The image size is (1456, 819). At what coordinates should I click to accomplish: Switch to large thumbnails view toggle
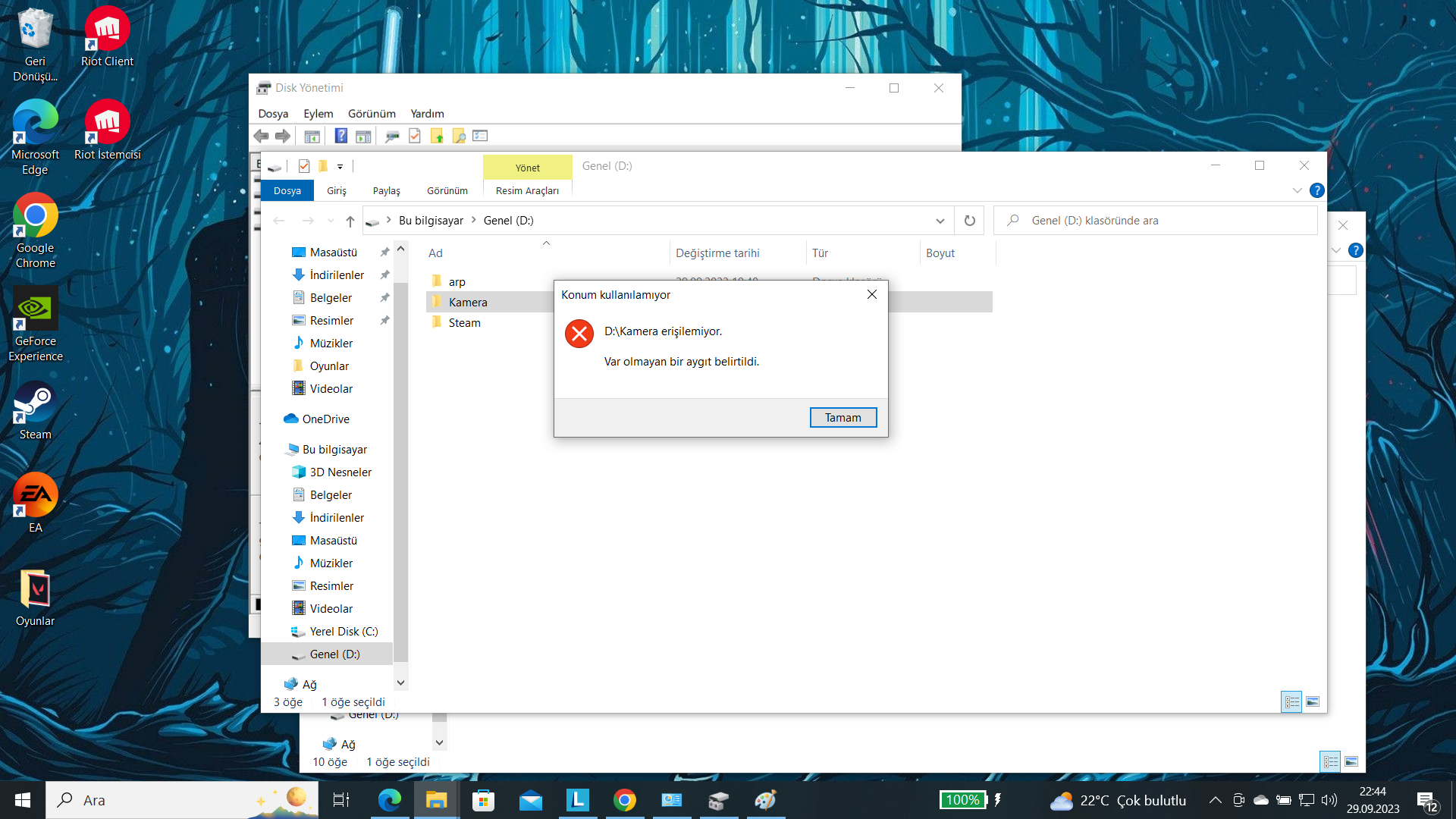pos(1313,702)
